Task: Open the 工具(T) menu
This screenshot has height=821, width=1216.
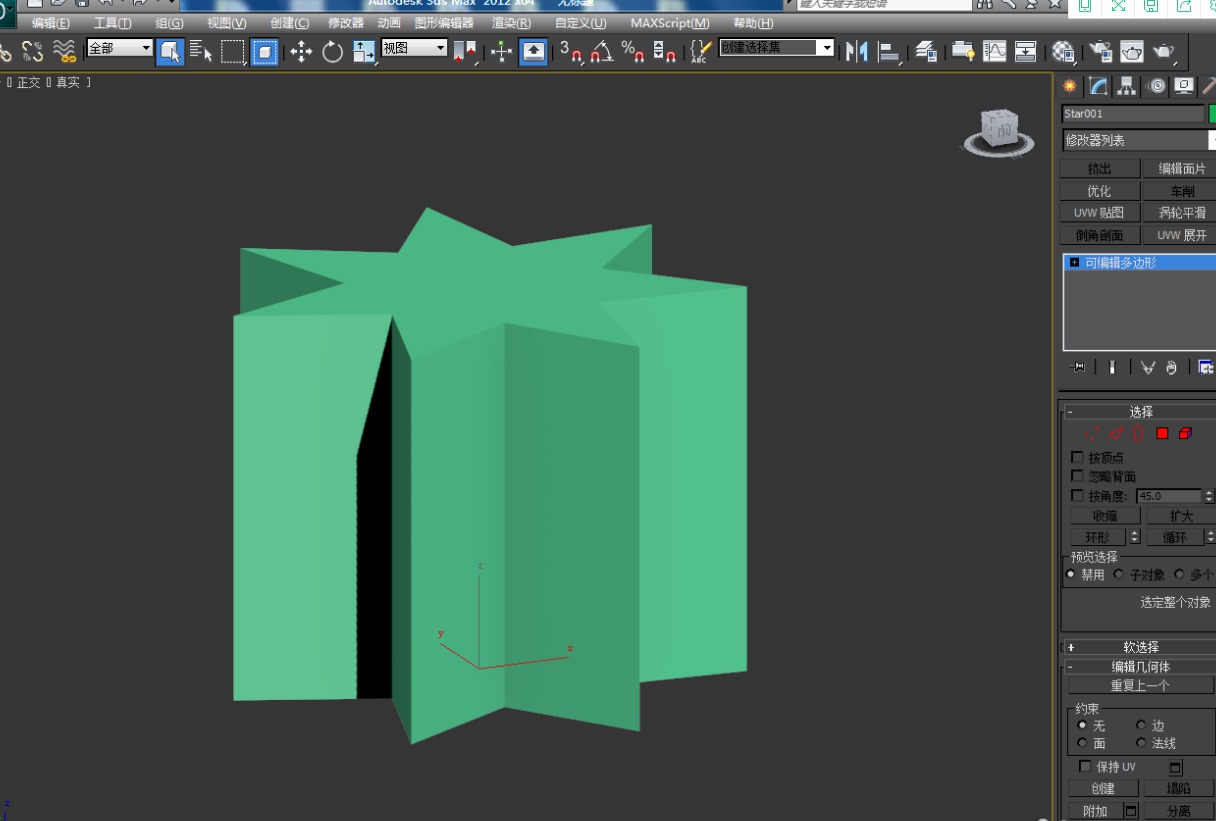Action: pyautogui.click(x=112, y=23)
